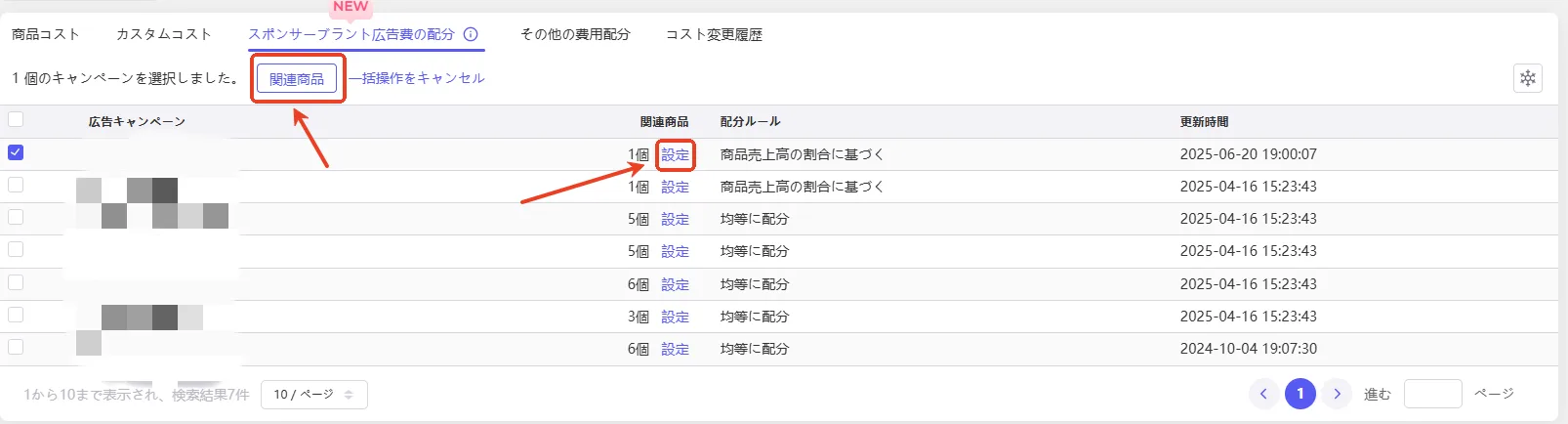The height and width of the screenshot is (424, 1568).
Task: Click the 広告キャンペーン column header
Action: point(137,122)
